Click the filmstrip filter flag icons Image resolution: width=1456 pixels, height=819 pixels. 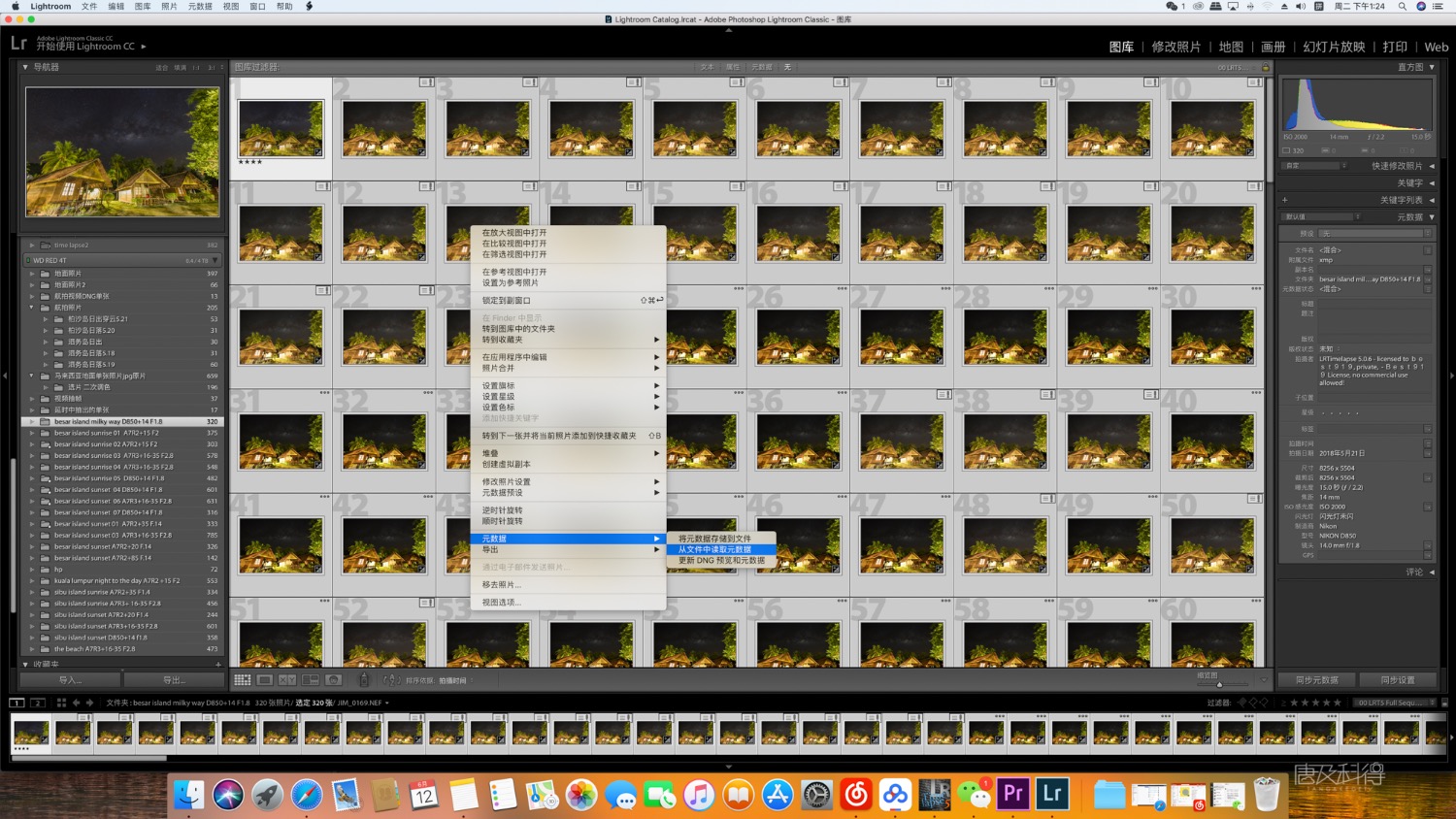click(1253, 703)
